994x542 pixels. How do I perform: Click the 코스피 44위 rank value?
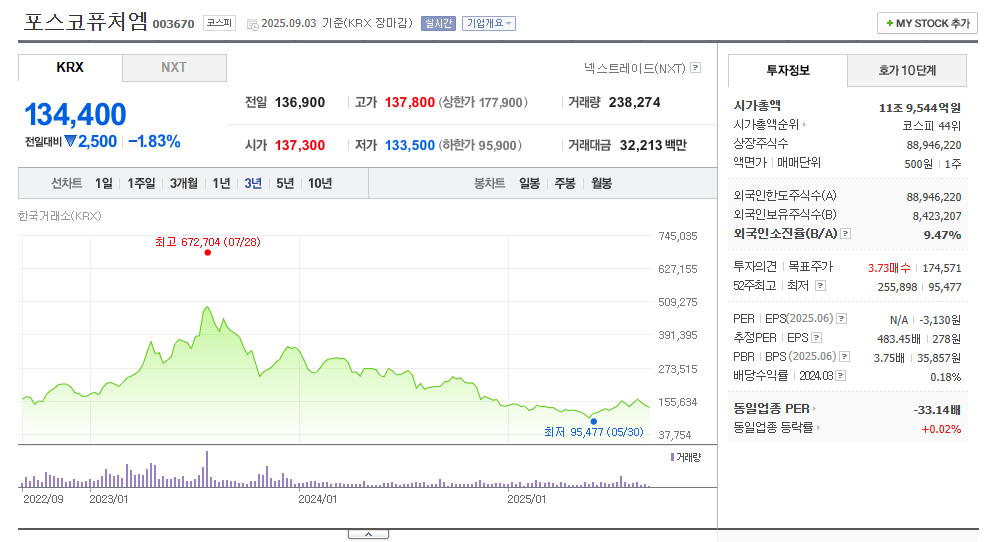pos(932,126)
